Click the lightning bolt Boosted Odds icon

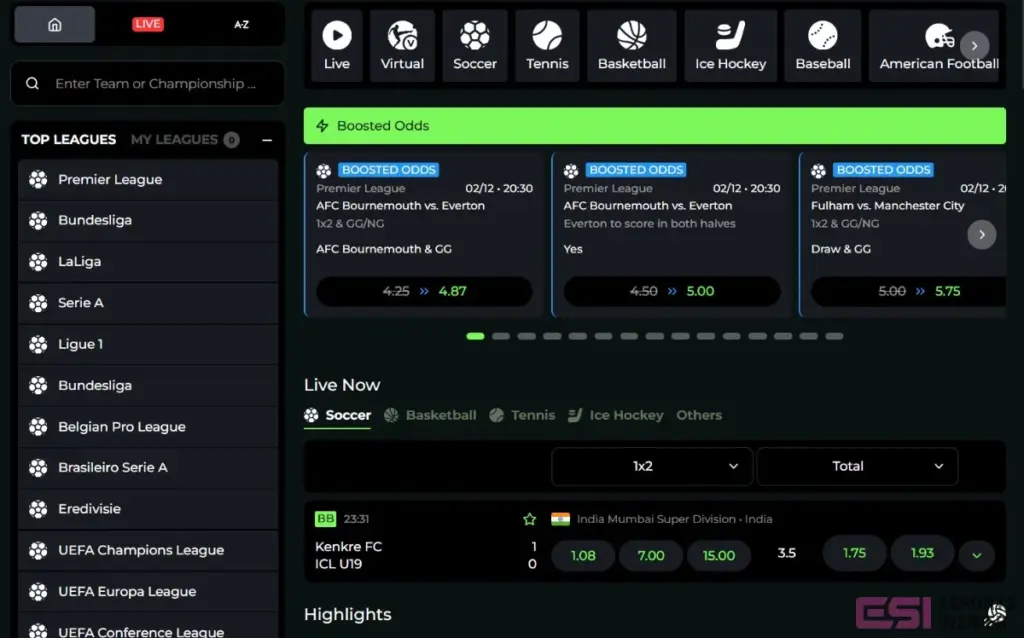[322, 125]
